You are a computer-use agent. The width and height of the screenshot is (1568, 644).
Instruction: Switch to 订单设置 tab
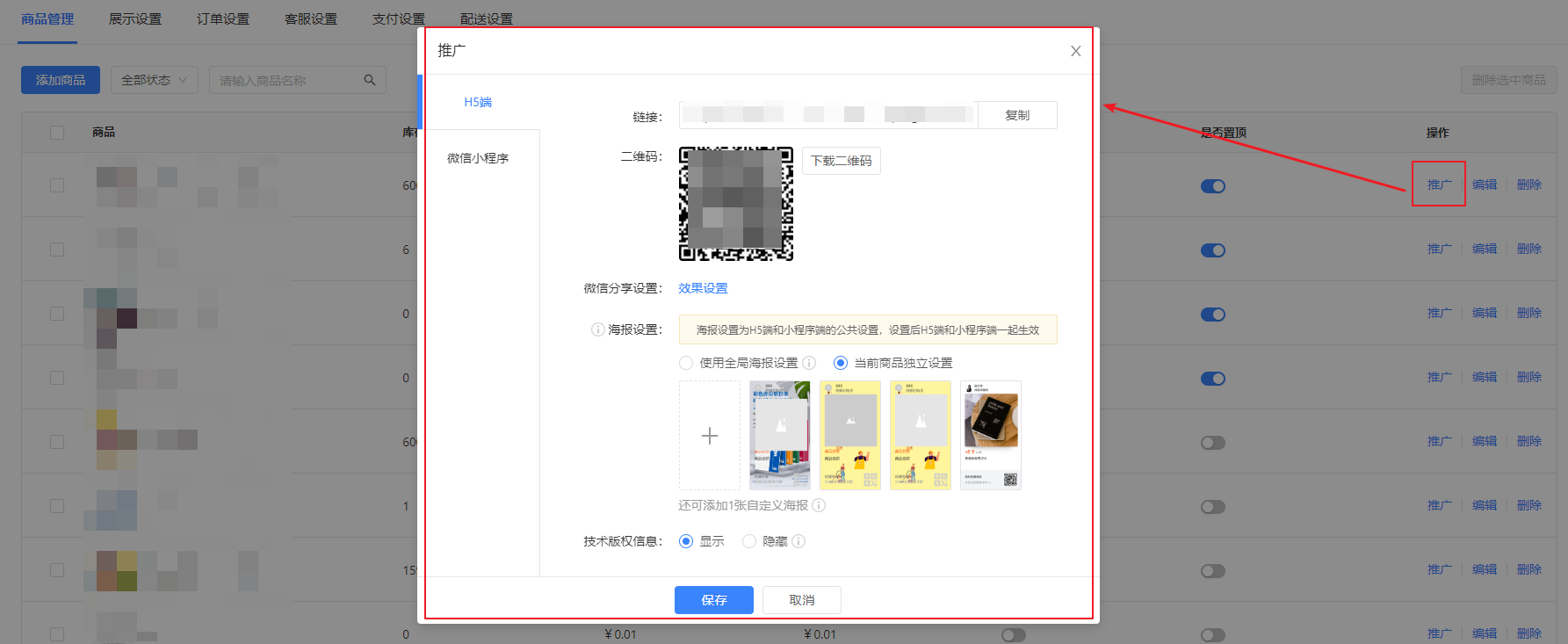pyautogui.click(x=223, y=18)
